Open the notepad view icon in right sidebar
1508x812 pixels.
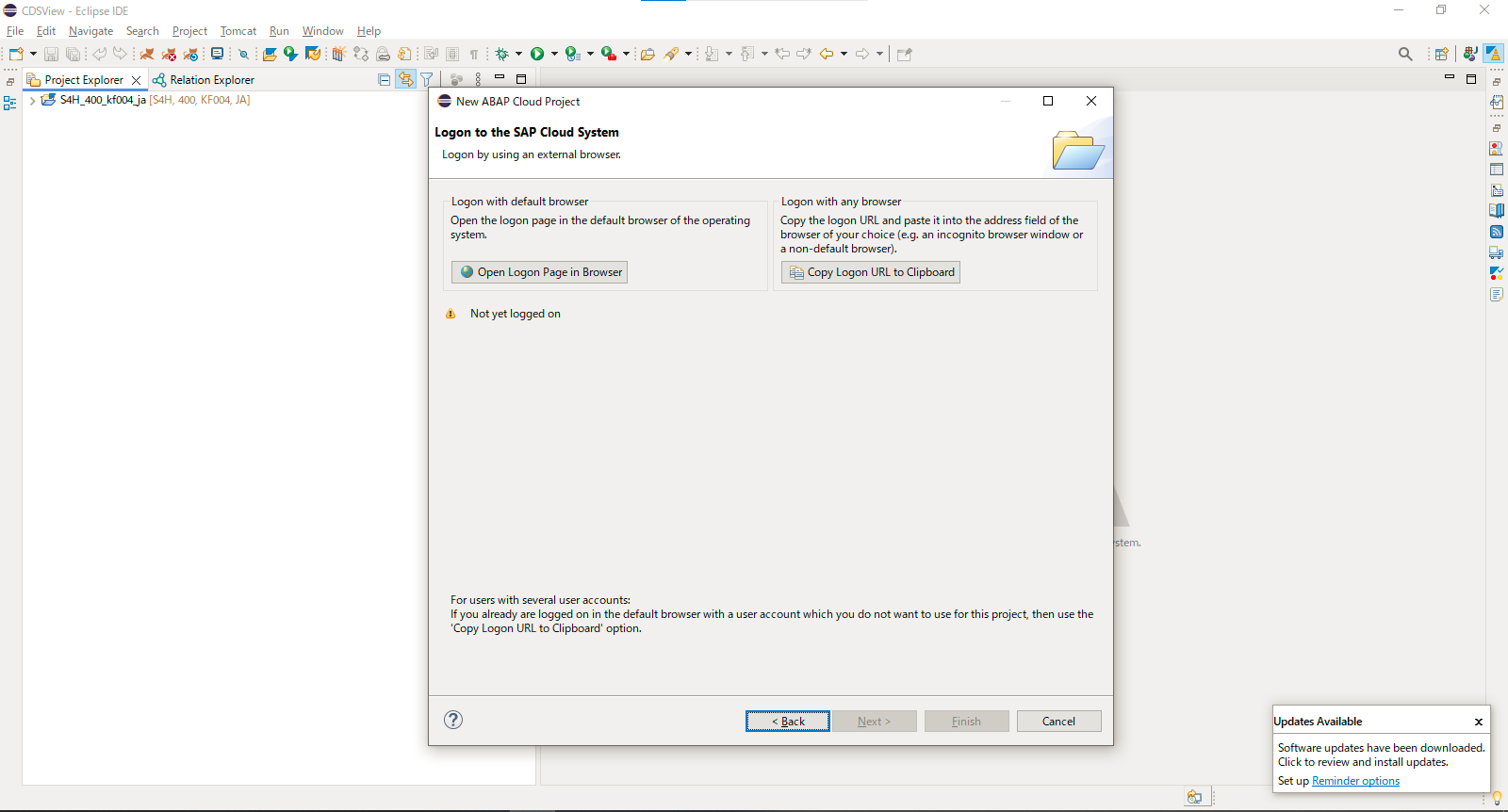pyautogui.click(x=1497, y=294)
